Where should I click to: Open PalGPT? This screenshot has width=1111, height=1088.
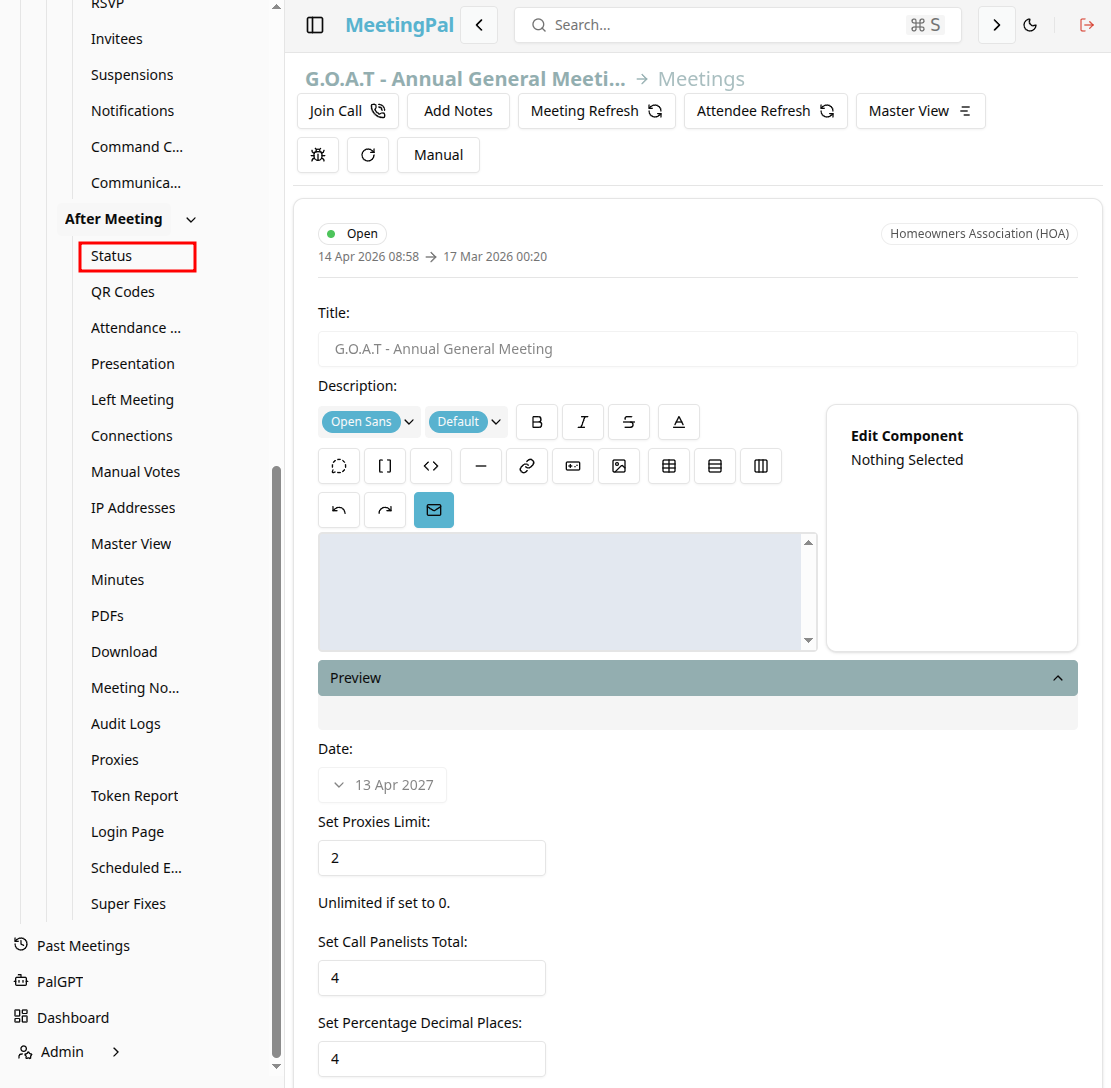click(49, 982)
